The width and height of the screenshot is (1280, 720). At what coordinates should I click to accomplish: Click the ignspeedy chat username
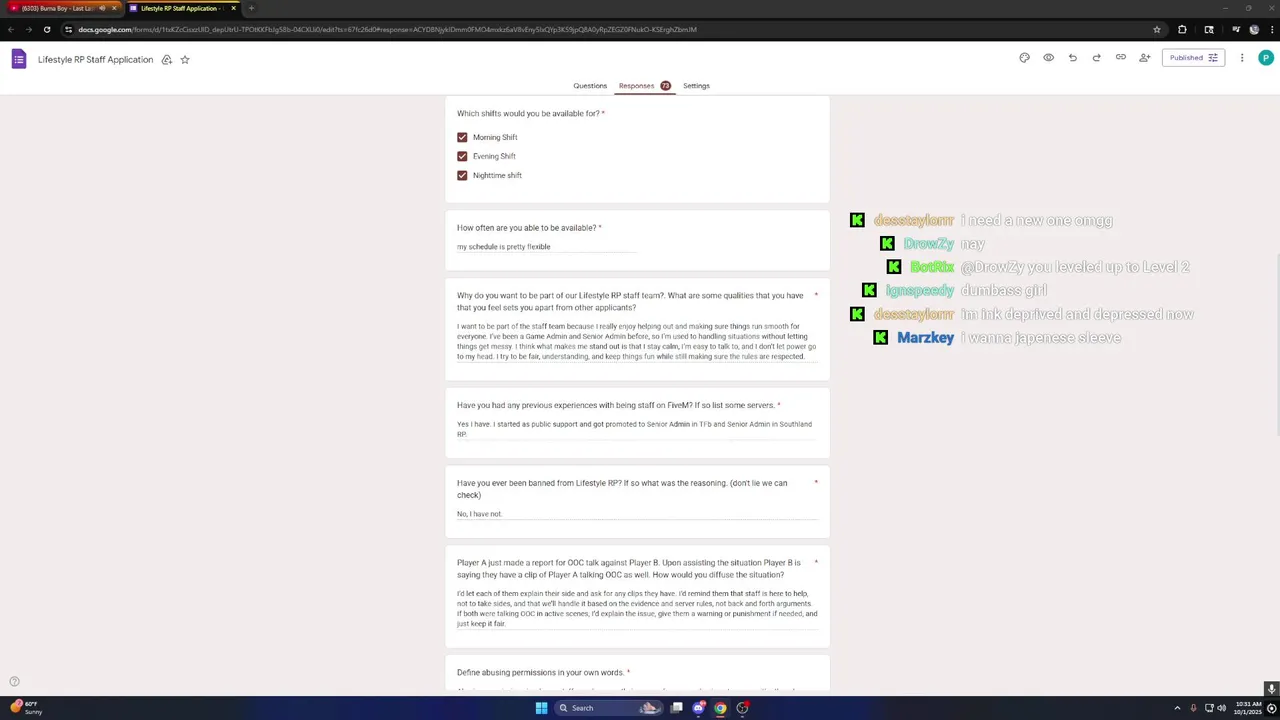(x=920, y=291)
